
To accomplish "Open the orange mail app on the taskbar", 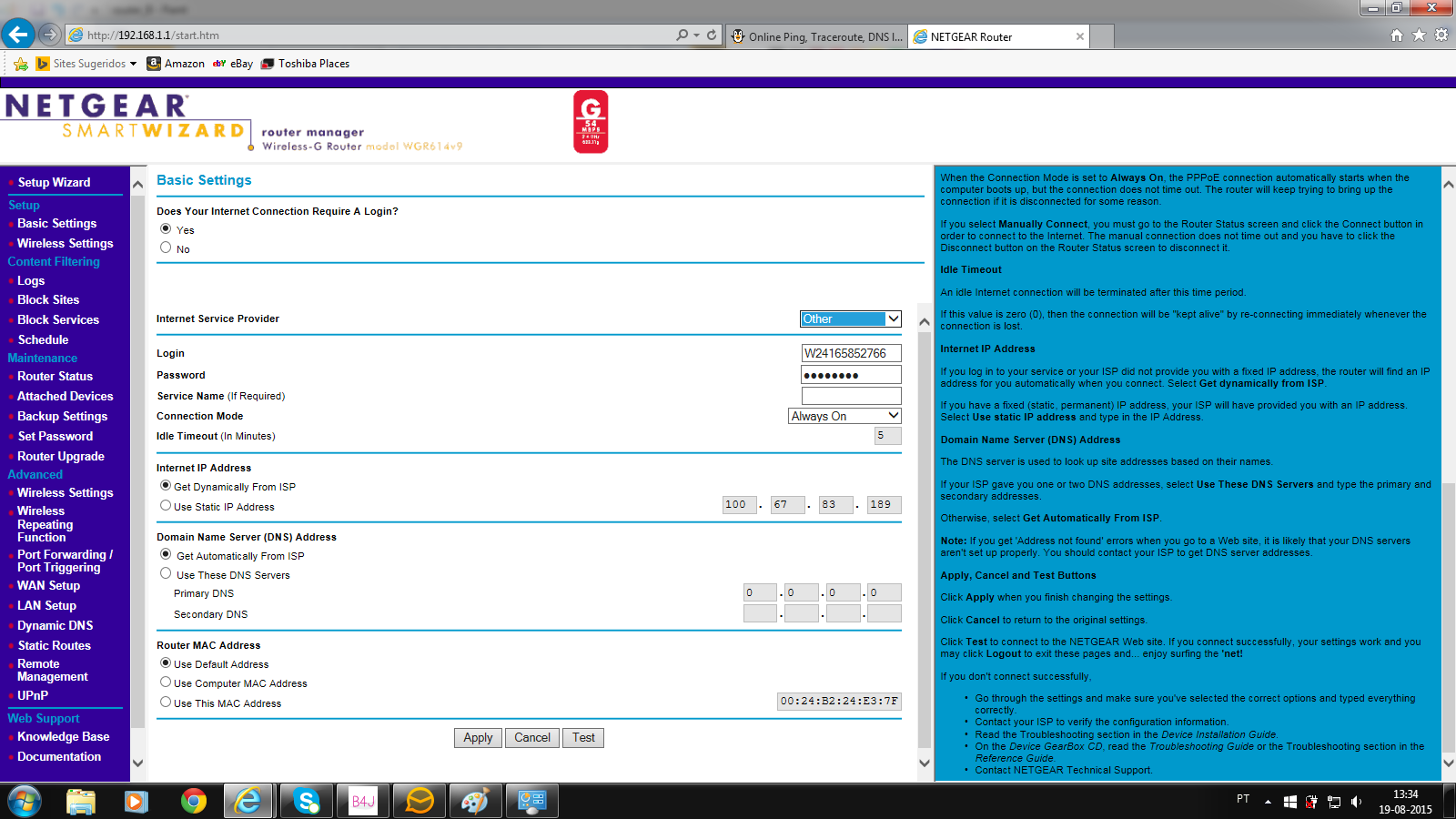I will tap(420, 801).
